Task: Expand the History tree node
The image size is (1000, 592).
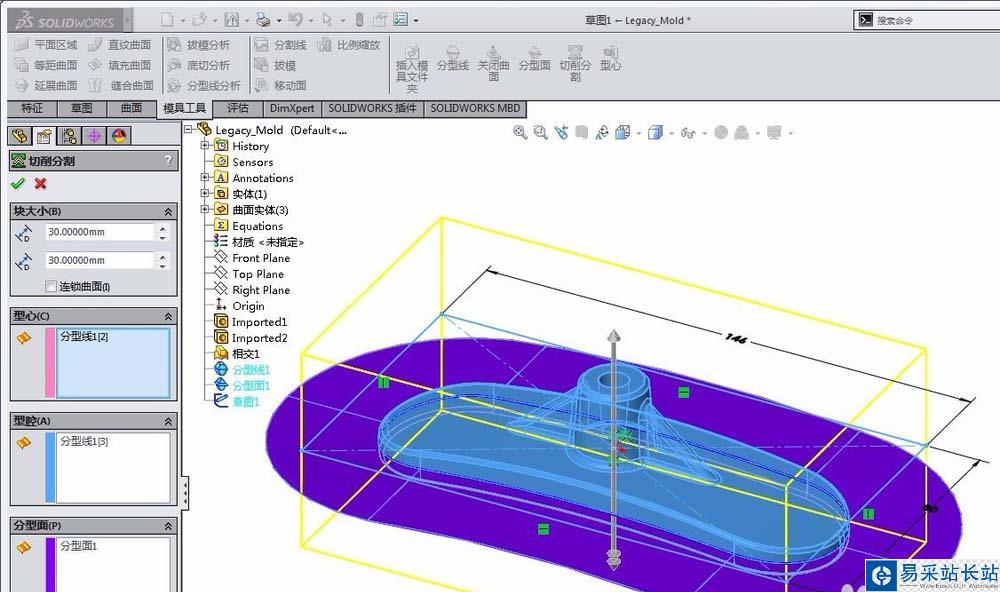Action: (x=205, y=145)
